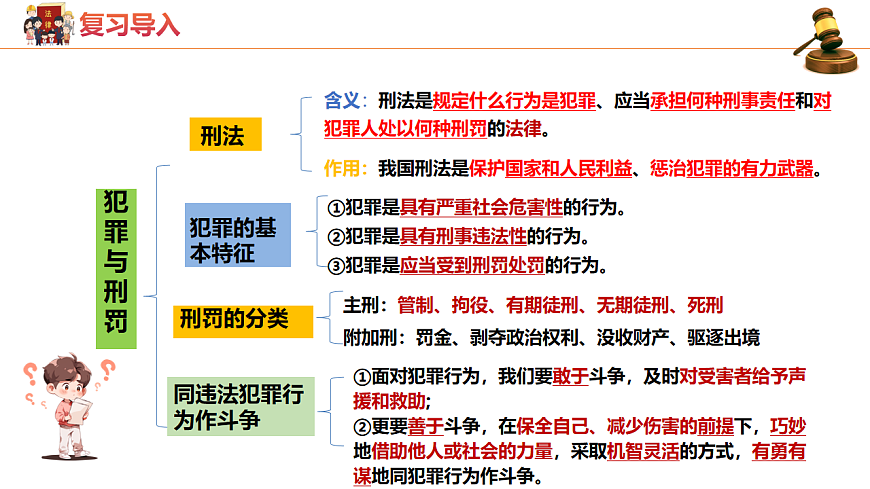
Task: Click the blue 含义 label
Action: 342,101
